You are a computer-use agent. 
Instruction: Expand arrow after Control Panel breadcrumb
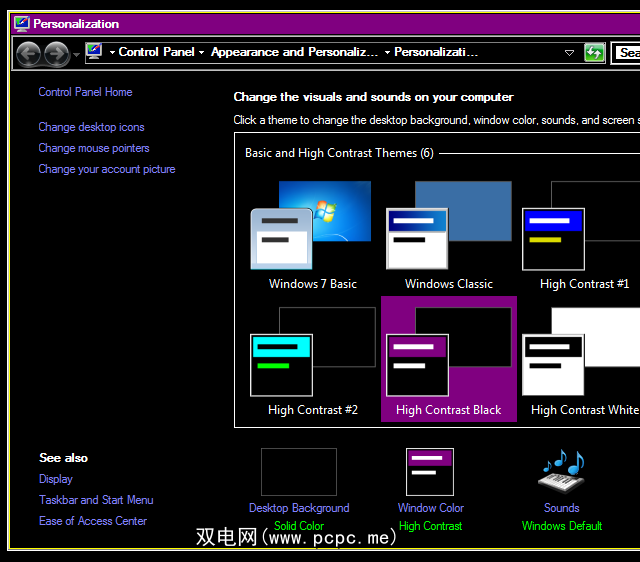click(201, 52)
